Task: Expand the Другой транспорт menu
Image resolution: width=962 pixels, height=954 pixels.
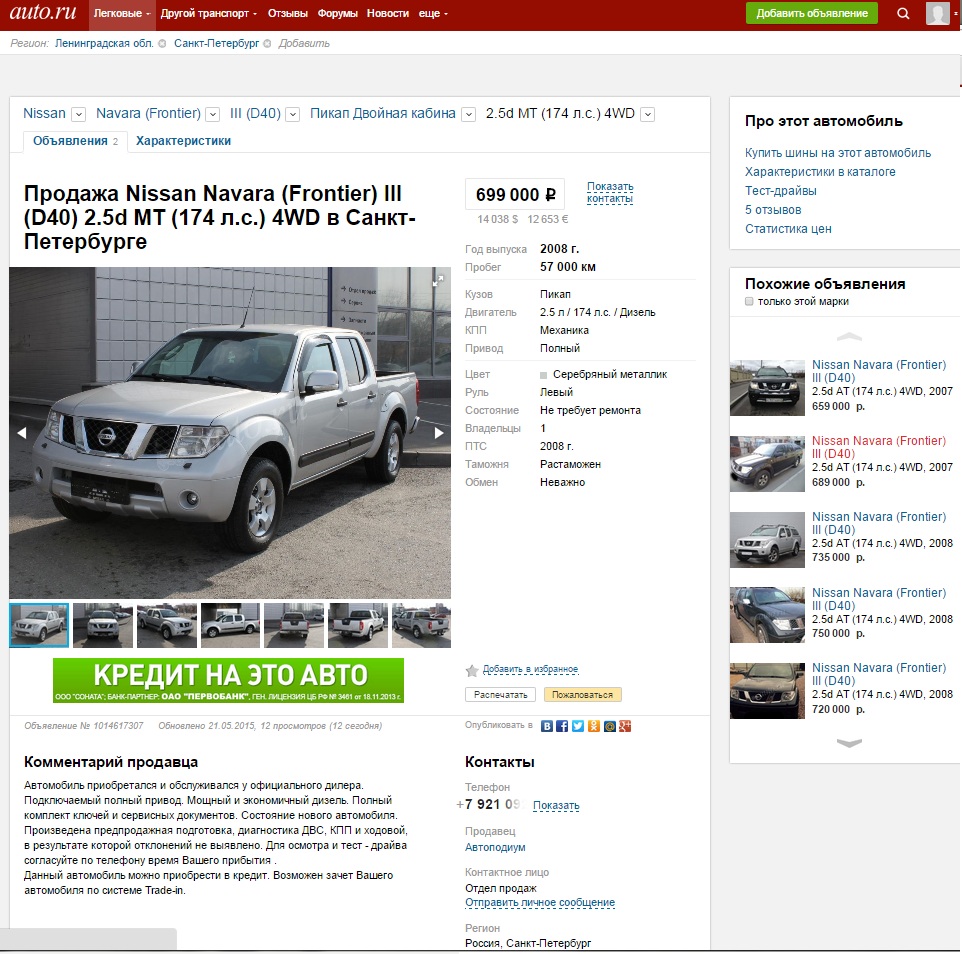Action: (209, 13)
